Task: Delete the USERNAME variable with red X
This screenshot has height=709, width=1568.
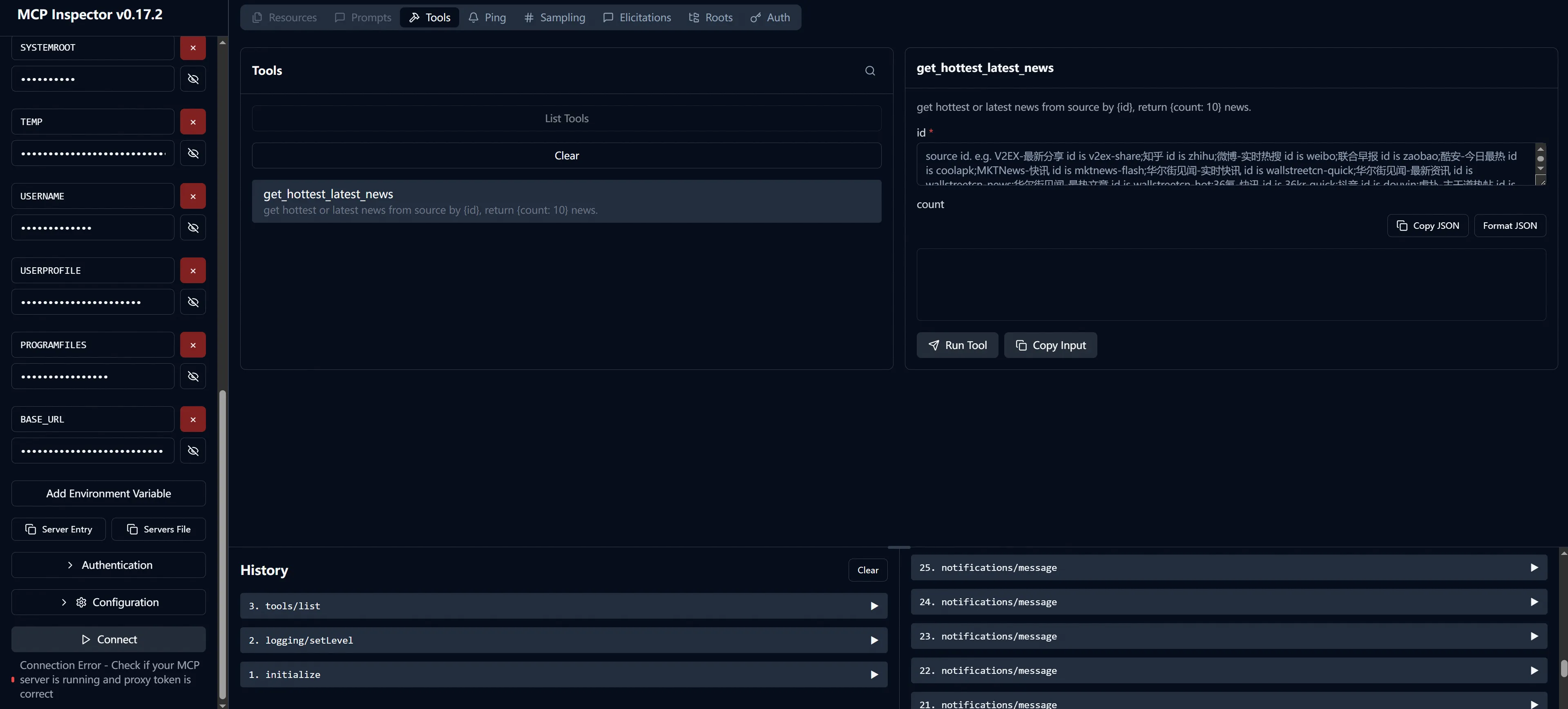Action: (x=192, y=196)
